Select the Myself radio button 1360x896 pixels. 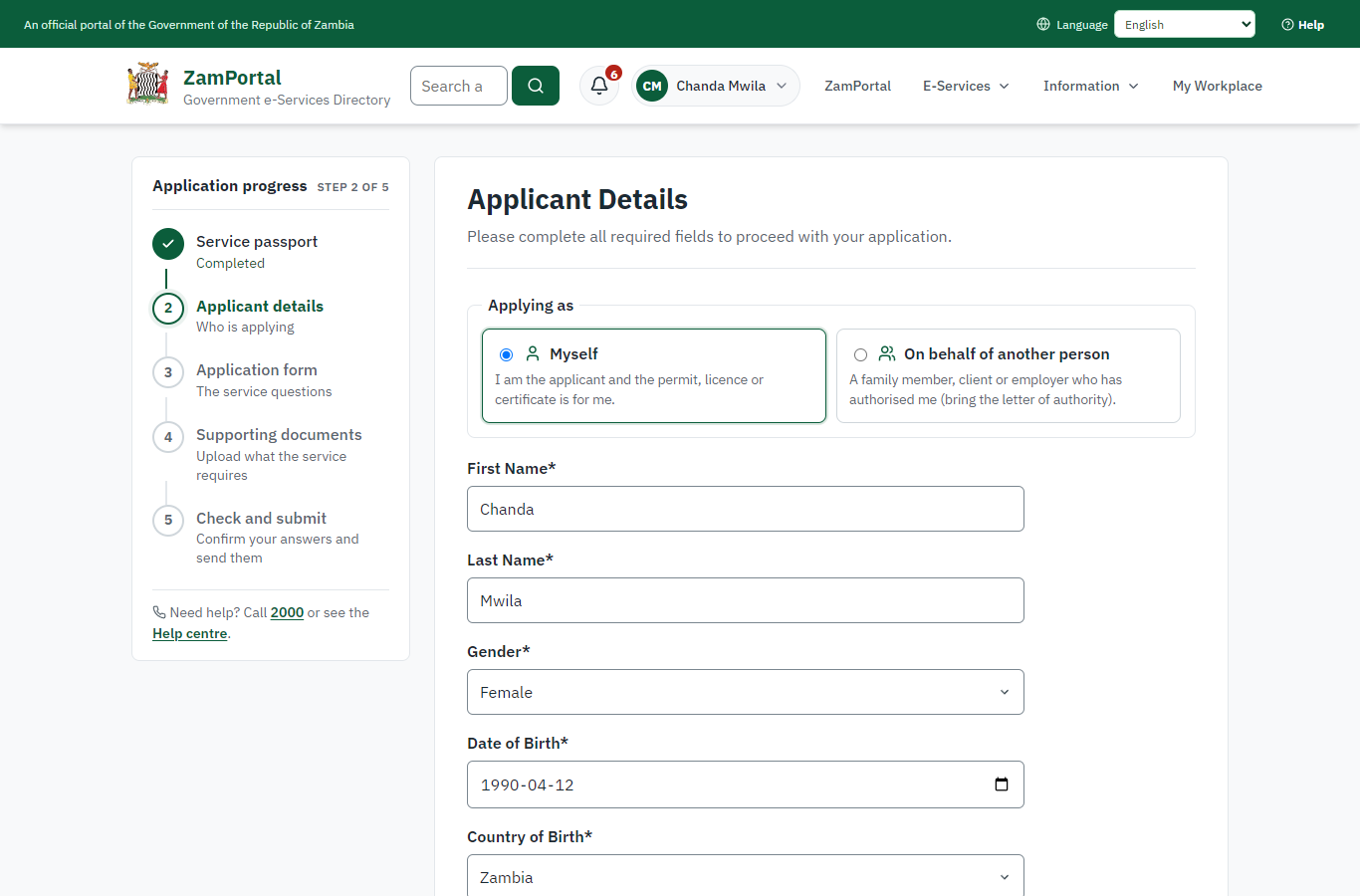506,354
